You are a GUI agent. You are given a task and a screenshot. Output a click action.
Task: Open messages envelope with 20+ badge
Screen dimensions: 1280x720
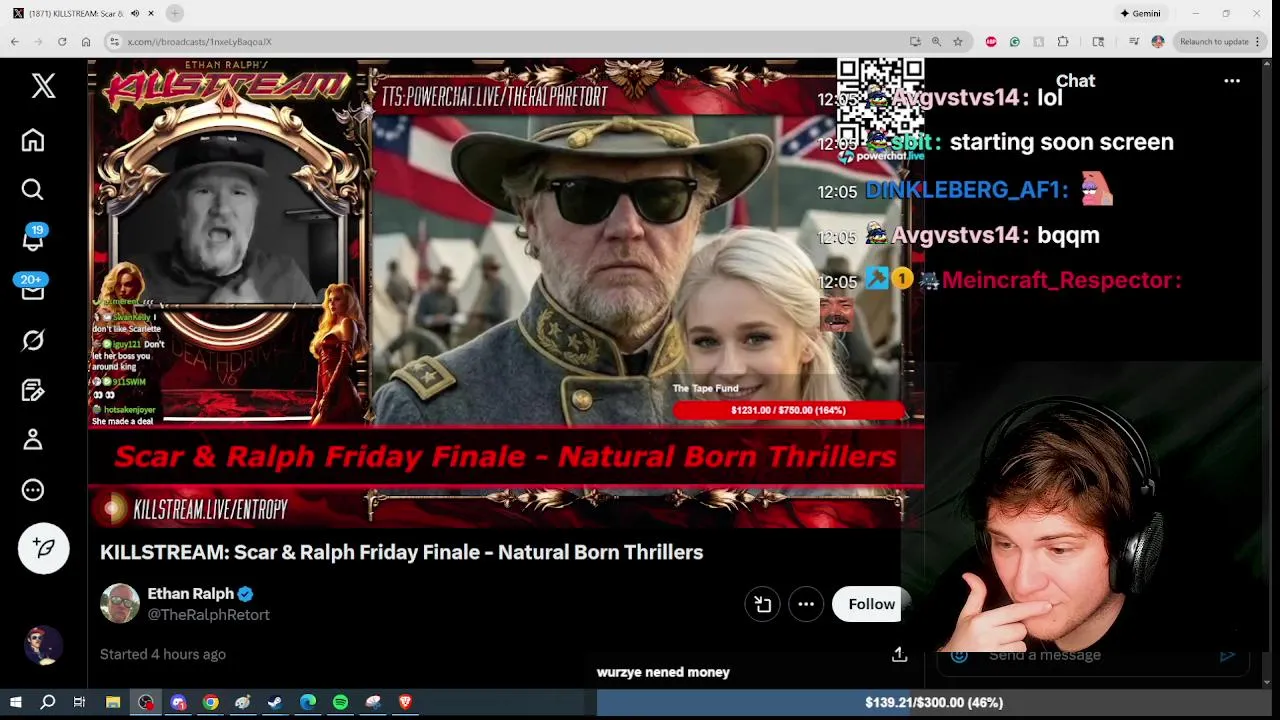coord(33,290)
